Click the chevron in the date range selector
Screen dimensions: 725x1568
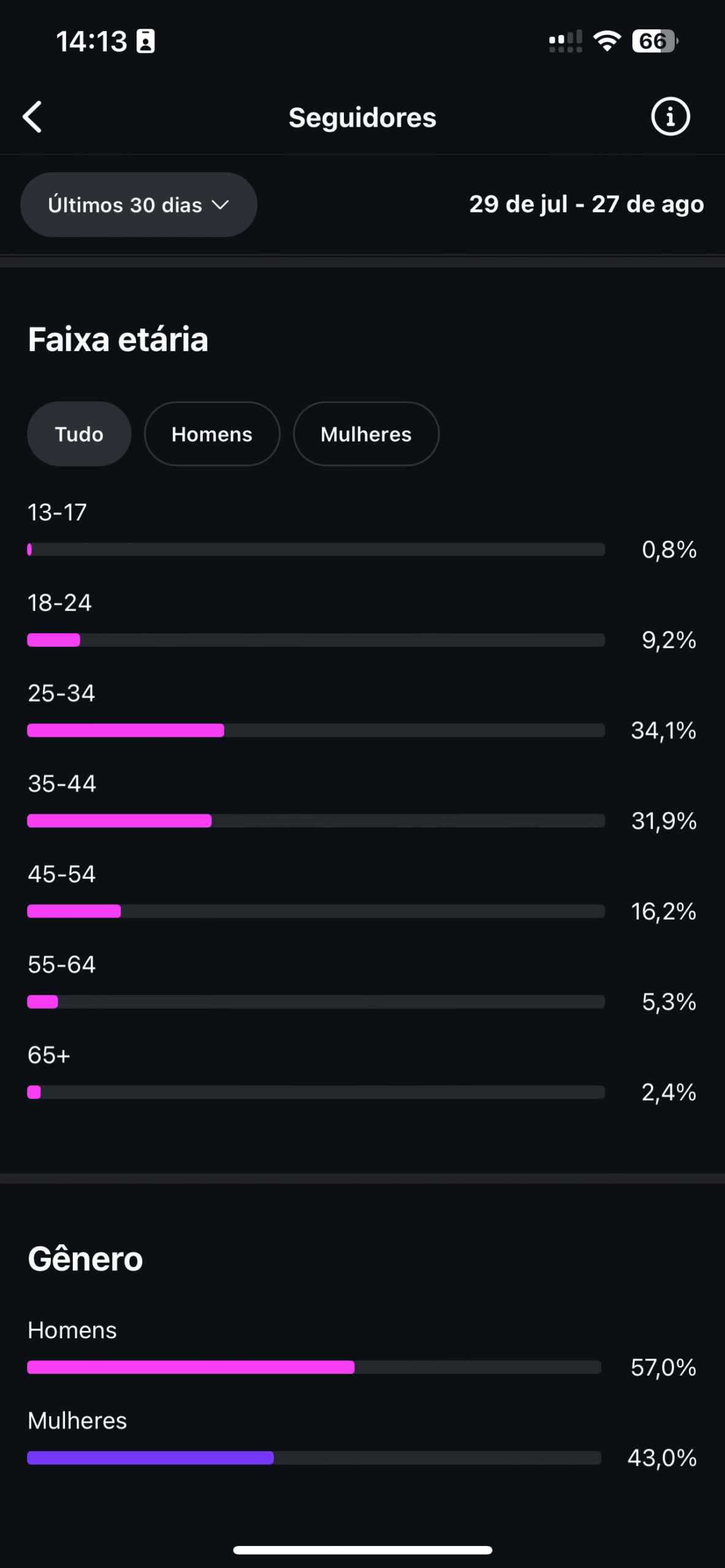pos(220,205)
